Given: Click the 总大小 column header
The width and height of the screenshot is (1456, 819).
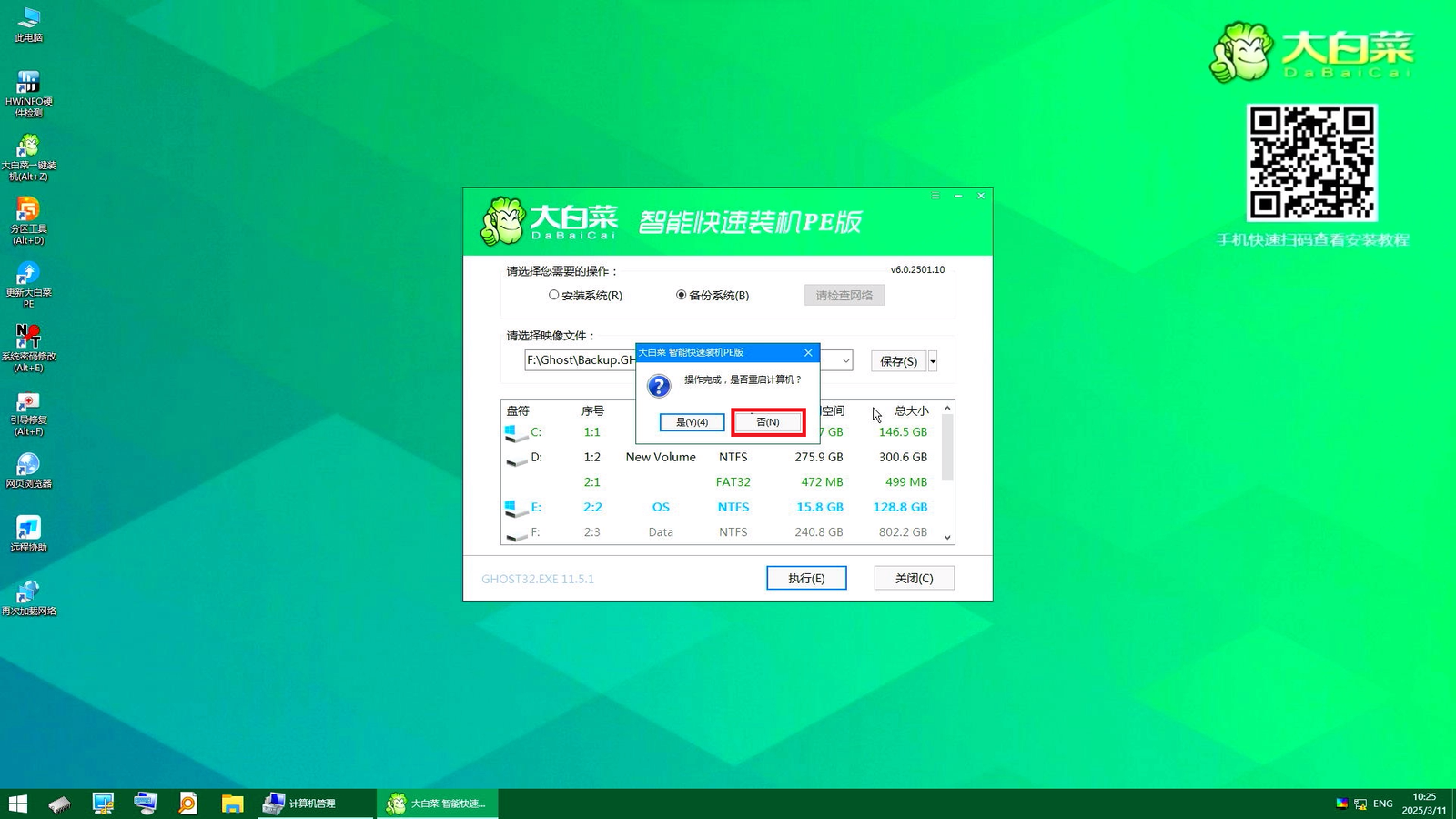Looking at the screenshot, I should point(912,410).
